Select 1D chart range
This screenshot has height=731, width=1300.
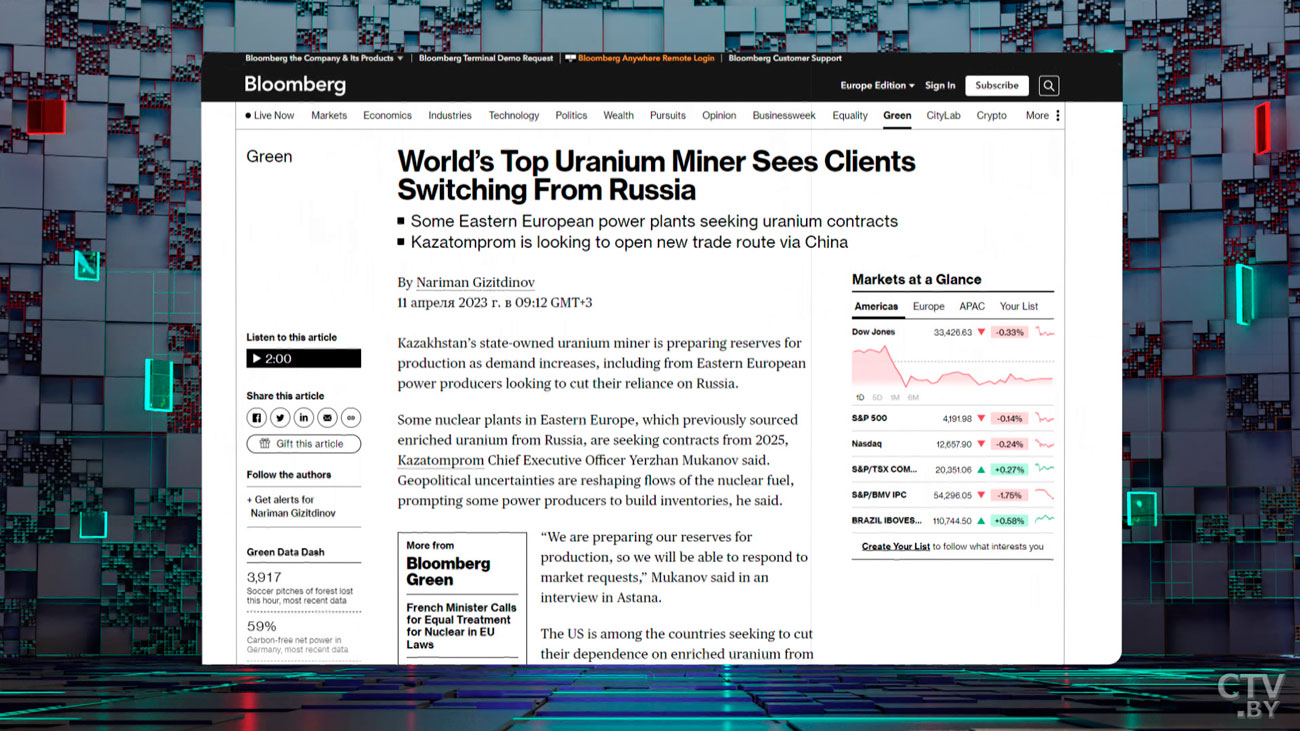point(860,398)
